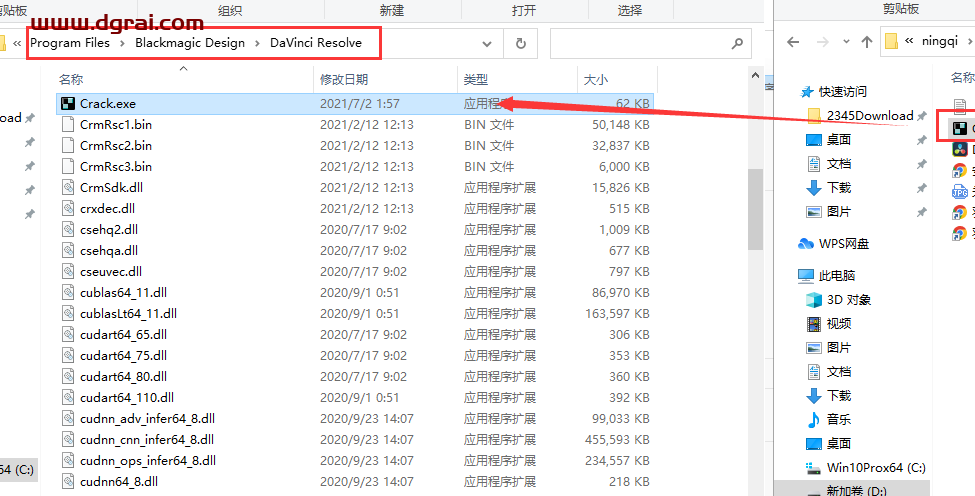975x496 pixels.
Task: Go up one level in the ningqi window
Action: pos(867,42)
